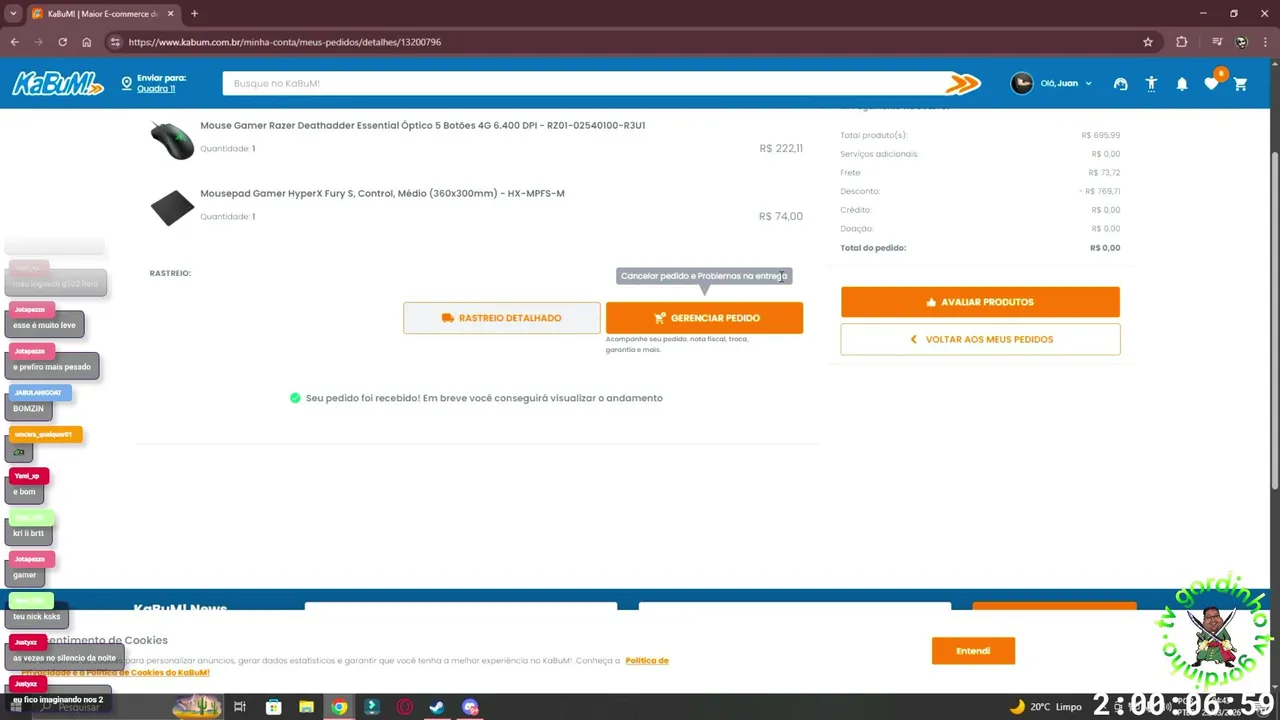
Task: Click the R$ 222,11 mouse price
Action: pos(781,149)
